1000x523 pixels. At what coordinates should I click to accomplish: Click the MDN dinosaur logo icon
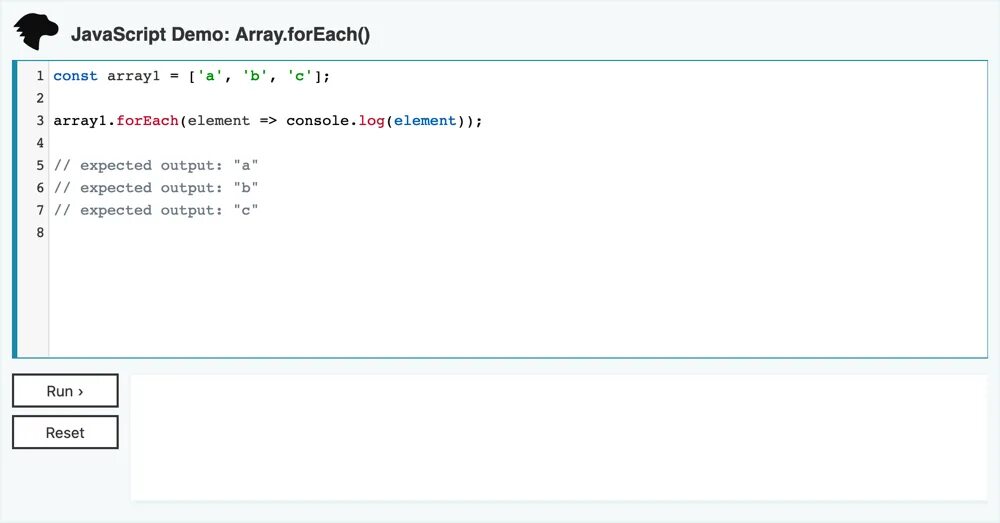click(36, 32)
